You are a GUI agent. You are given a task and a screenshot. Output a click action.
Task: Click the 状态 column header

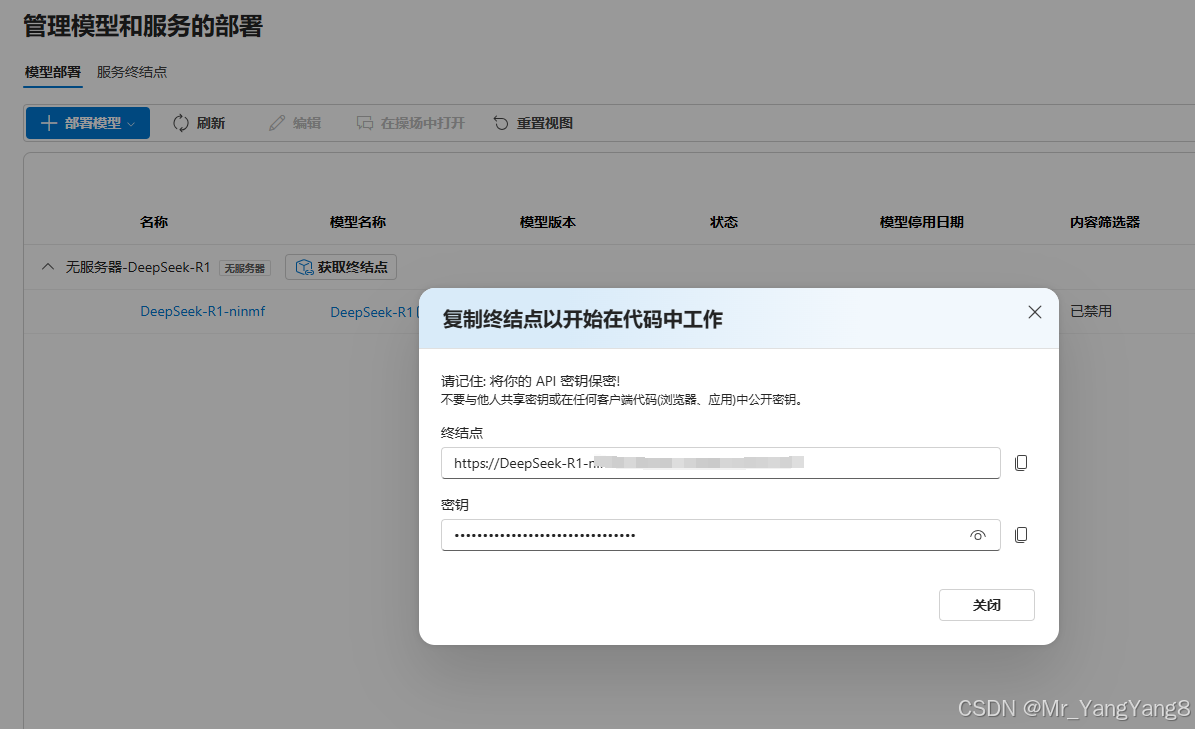point(723,222)
